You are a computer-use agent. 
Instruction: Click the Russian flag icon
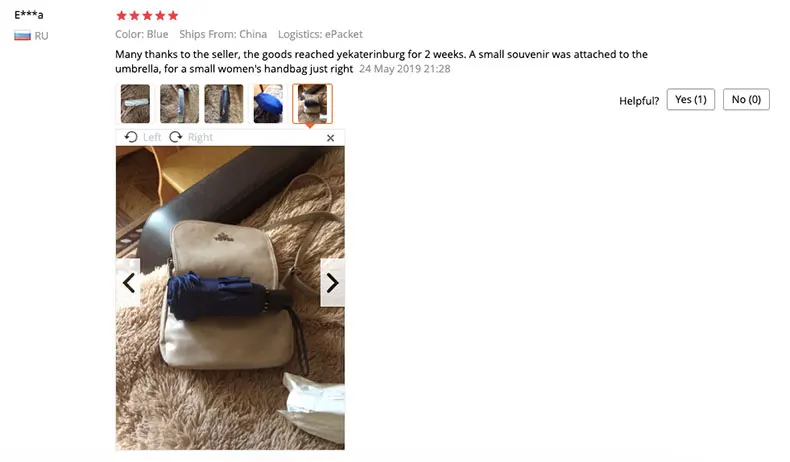(22, 36)
